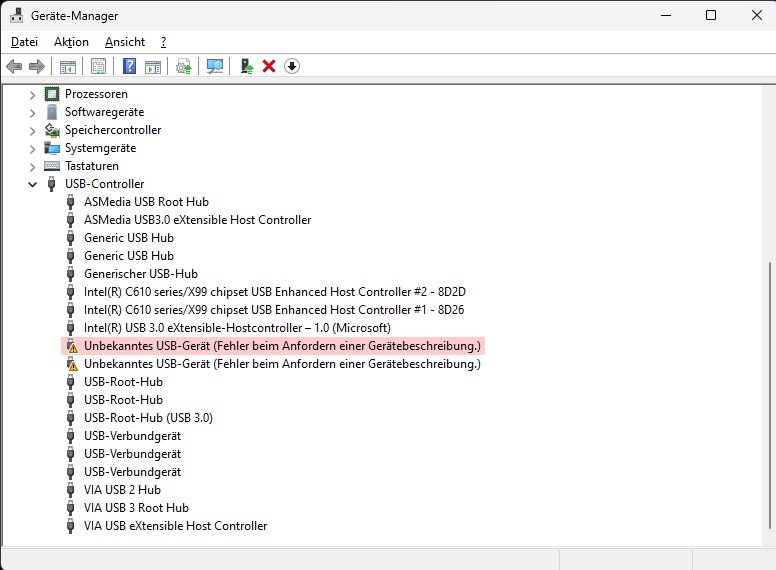Select Intel(R) C610 USB Enhanced Host Controller #1 - 8D26

pos(274,310)
